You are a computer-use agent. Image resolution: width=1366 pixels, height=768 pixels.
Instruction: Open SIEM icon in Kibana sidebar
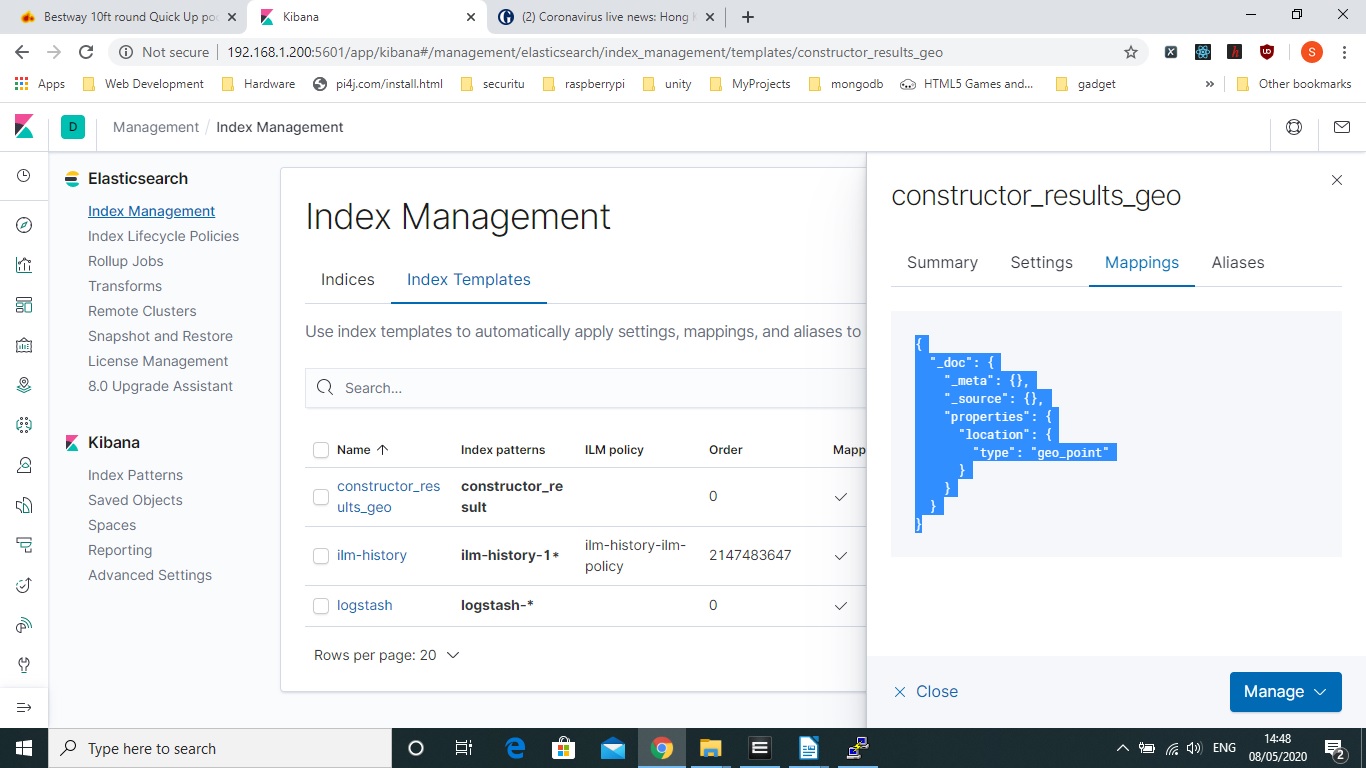24,625
